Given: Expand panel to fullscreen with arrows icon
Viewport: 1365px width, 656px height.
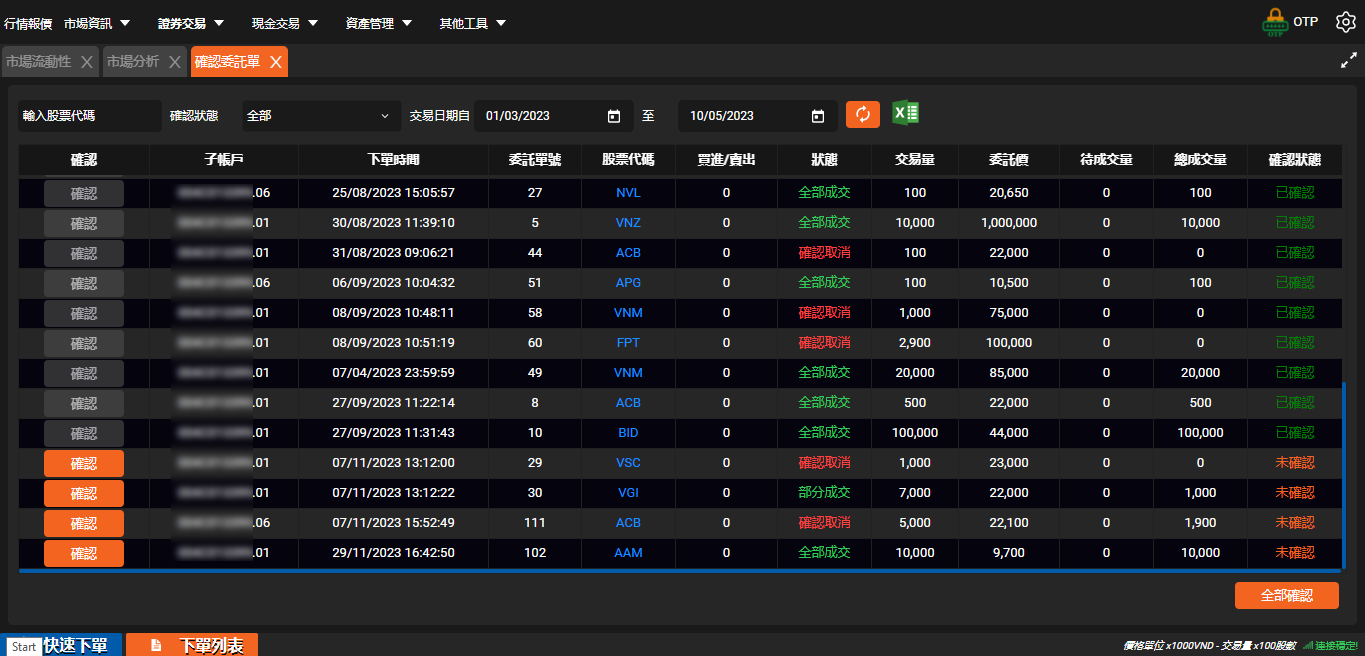Looking at the screenshot, I should coord(1347,61).
